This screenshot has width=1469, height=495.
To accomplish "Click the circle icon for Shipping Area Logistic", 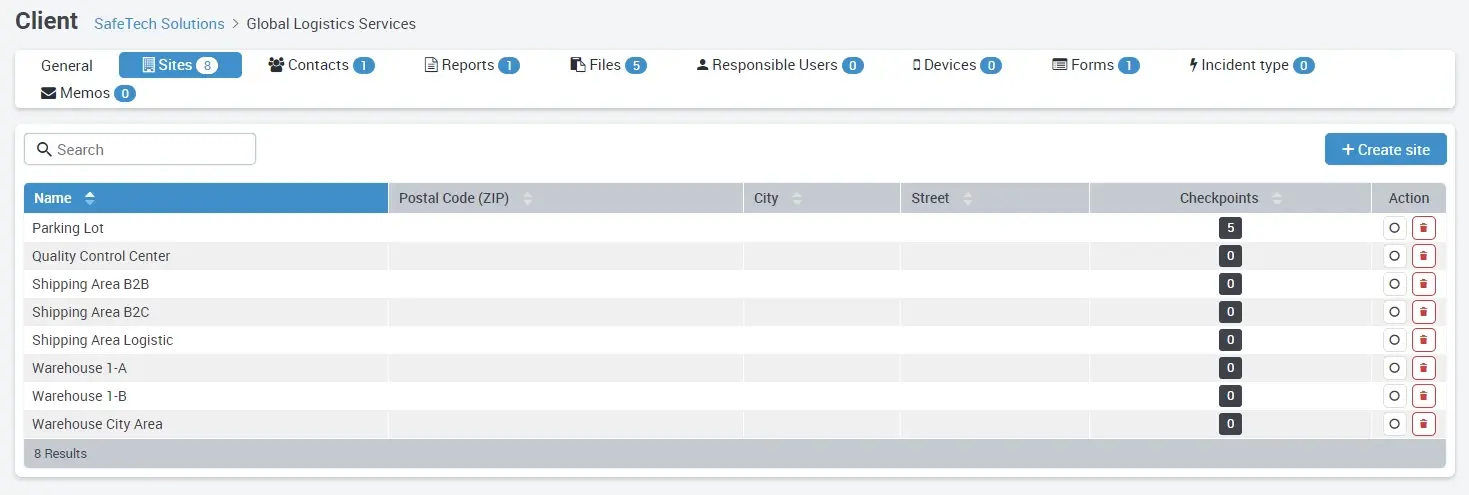I will [1394, 340].
